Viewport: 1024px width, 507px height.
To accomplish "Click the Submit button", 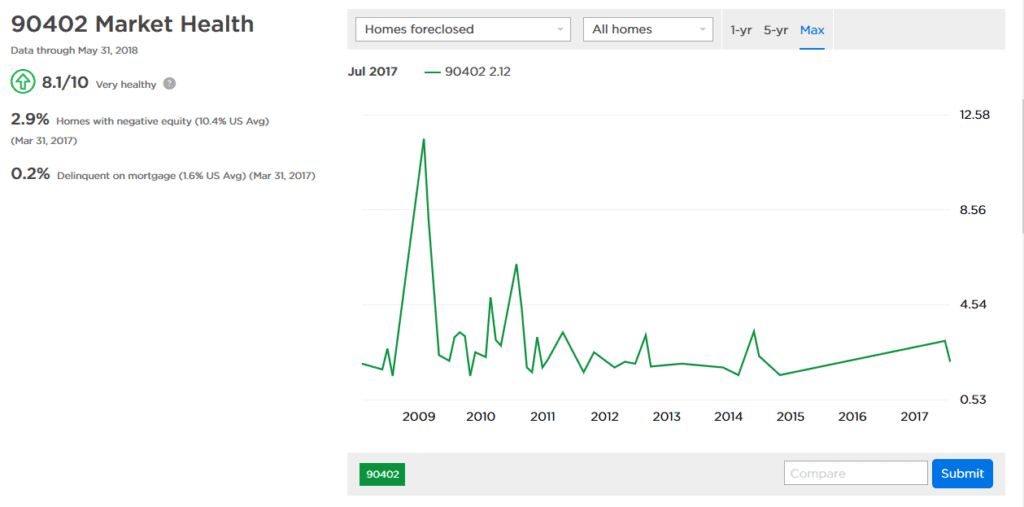I will 963,474.
